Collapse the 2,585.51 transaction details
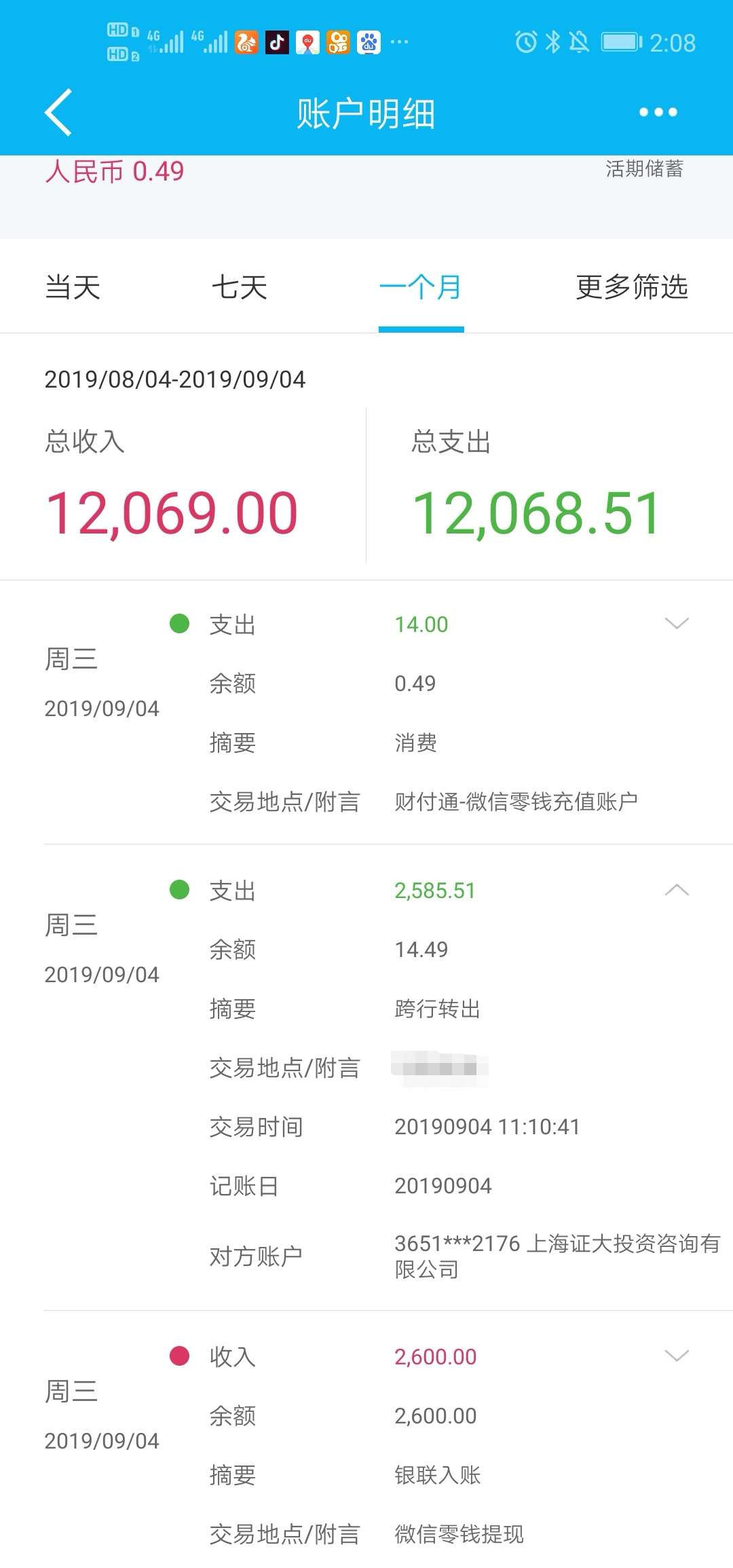The width and height of the screenshot is (733, 1568). (677, 890)
